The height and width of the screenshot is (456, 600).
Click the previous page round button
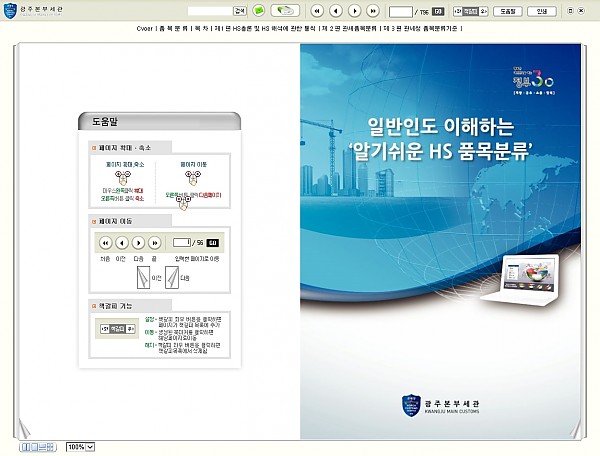click(x=335, y=11)
